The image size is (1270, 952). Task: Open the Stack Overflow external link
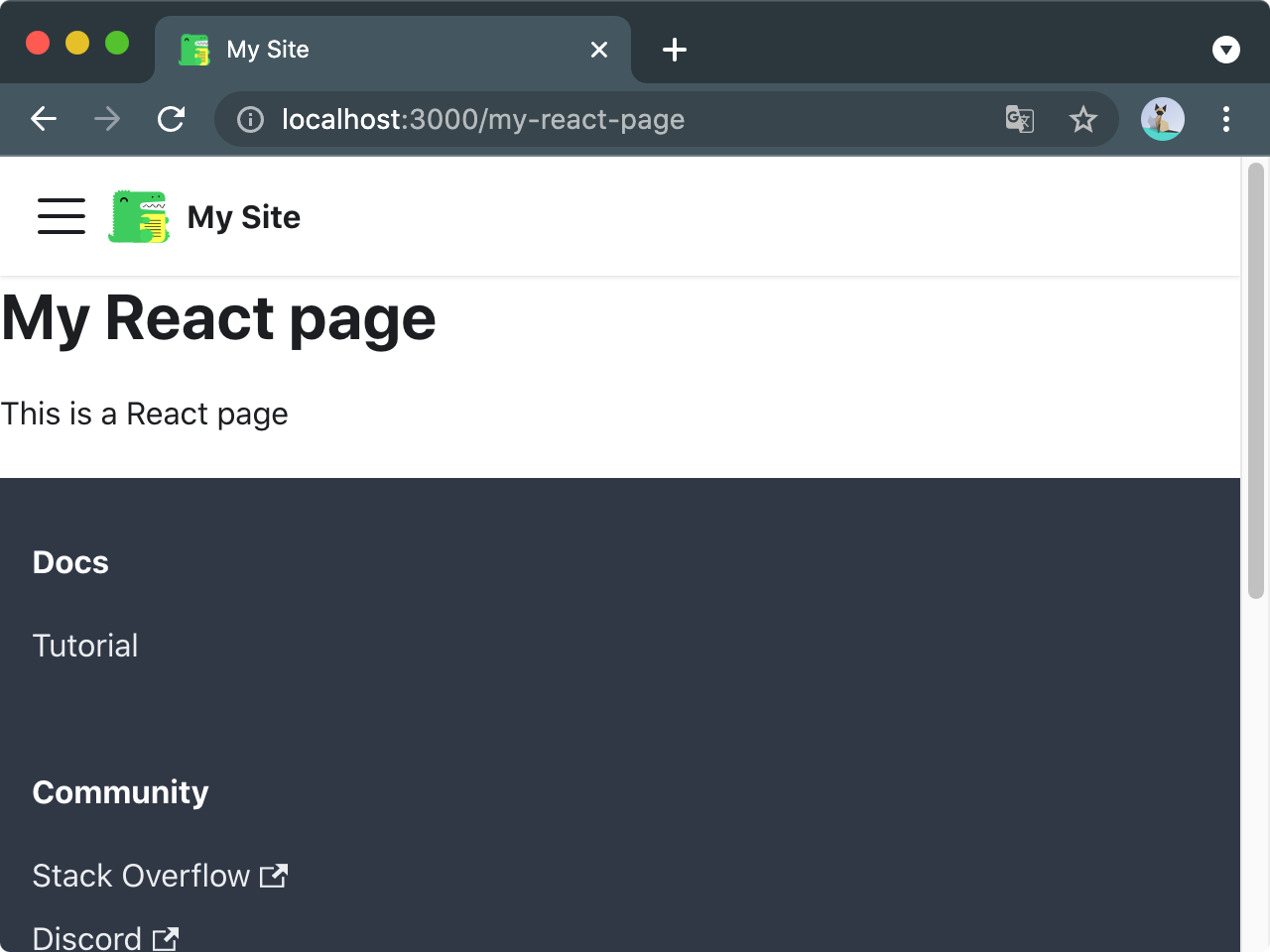coord(160,876)
